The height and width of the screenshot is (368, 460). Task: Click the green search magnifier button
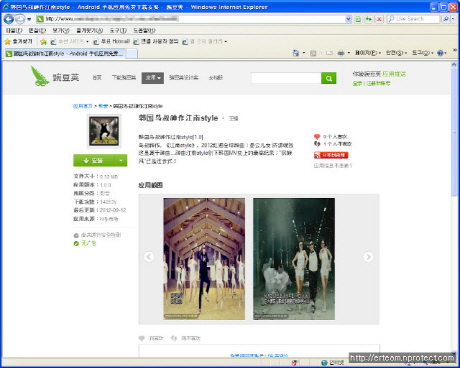[329, 78]
